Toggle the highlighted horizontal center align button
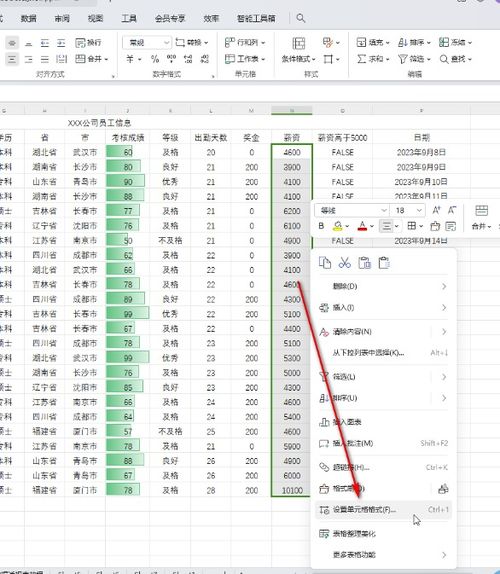500x574 pixels. (x=12, y=59)
